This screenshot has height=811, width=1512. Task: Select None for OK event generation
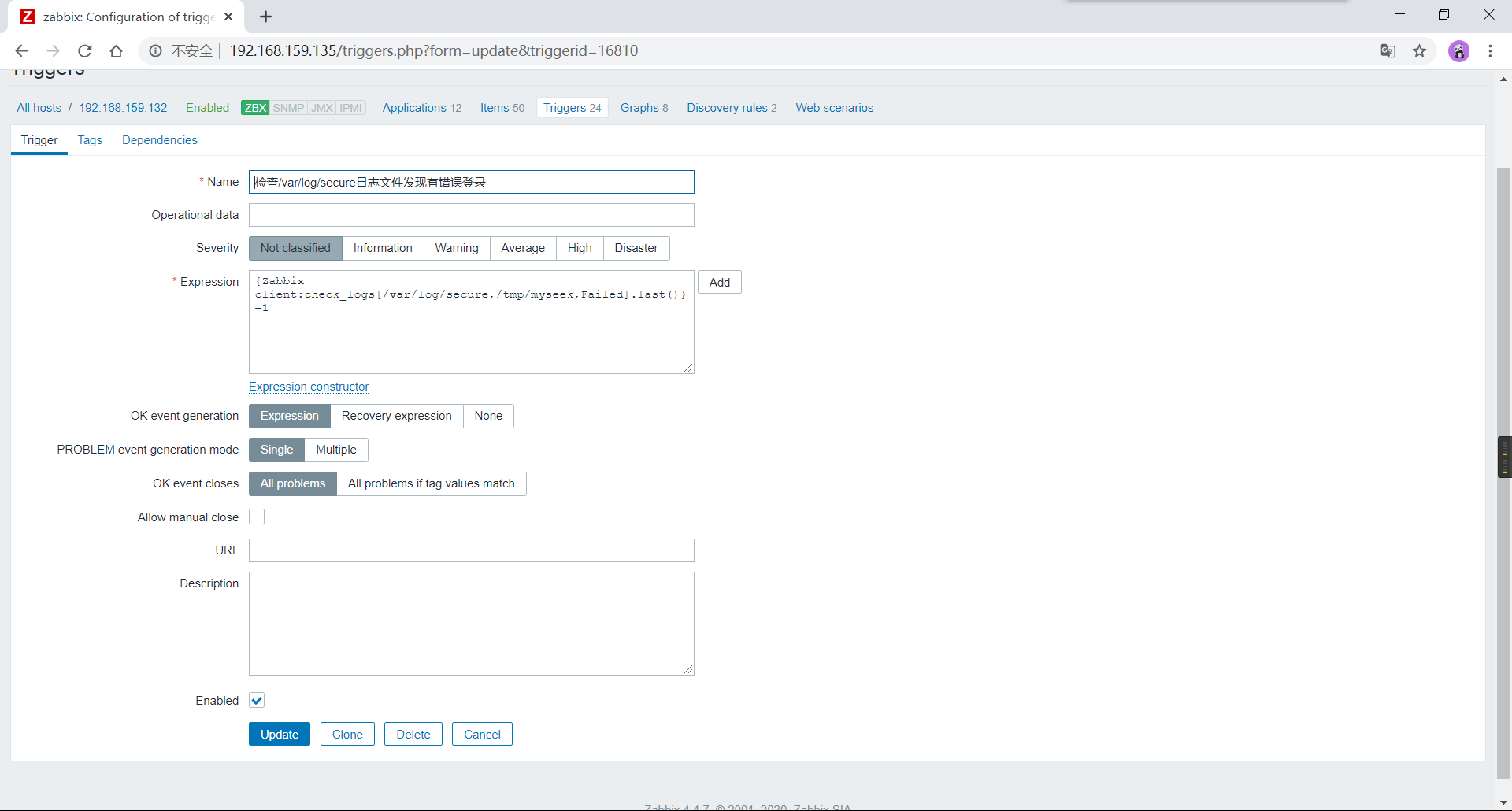pos(488,416)
